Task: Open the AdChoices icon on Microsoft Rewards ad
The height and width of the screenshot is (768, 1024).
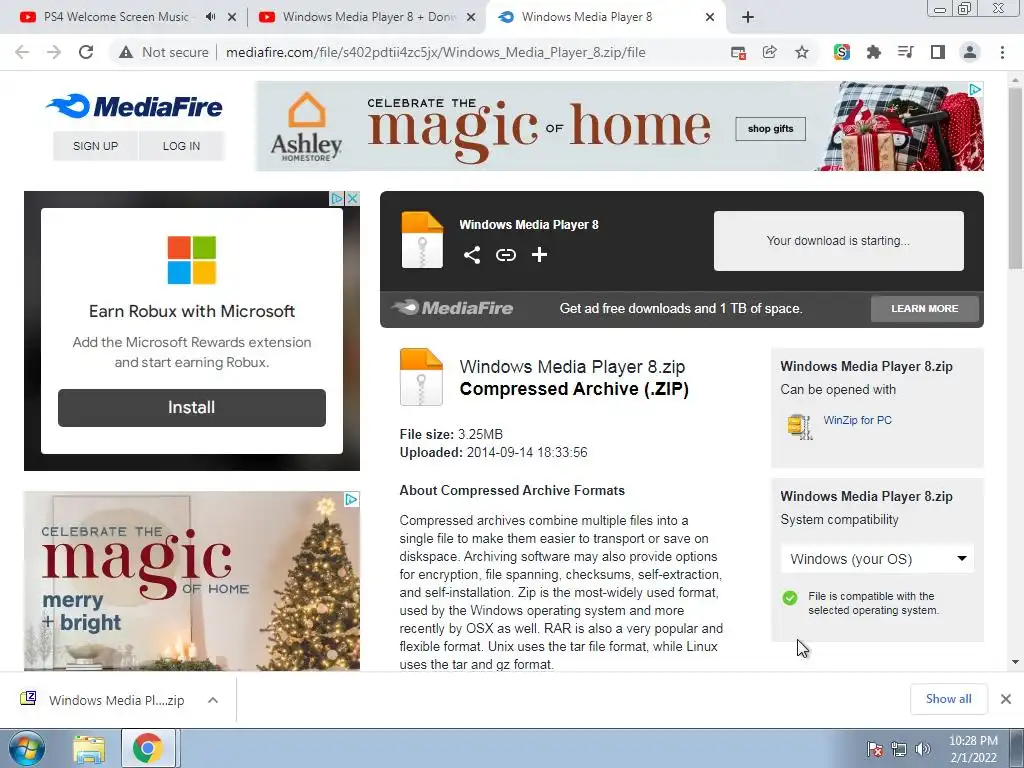Action: (336, 198)
